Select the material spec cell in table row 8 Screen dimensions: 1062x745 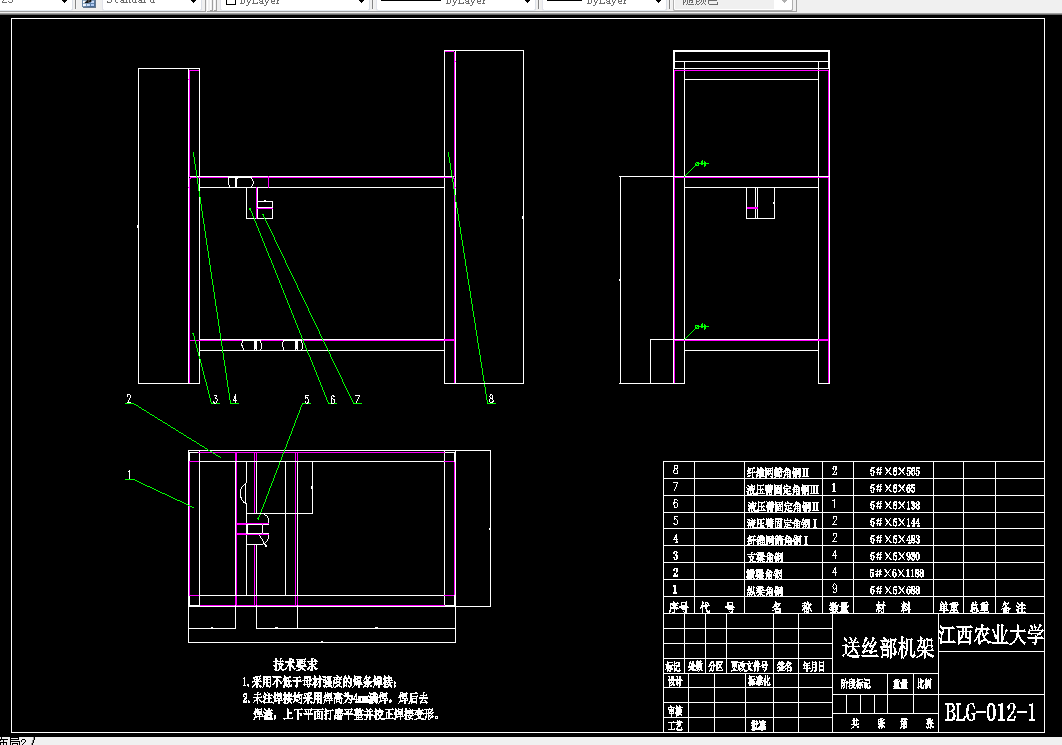(x=895, y=471)
